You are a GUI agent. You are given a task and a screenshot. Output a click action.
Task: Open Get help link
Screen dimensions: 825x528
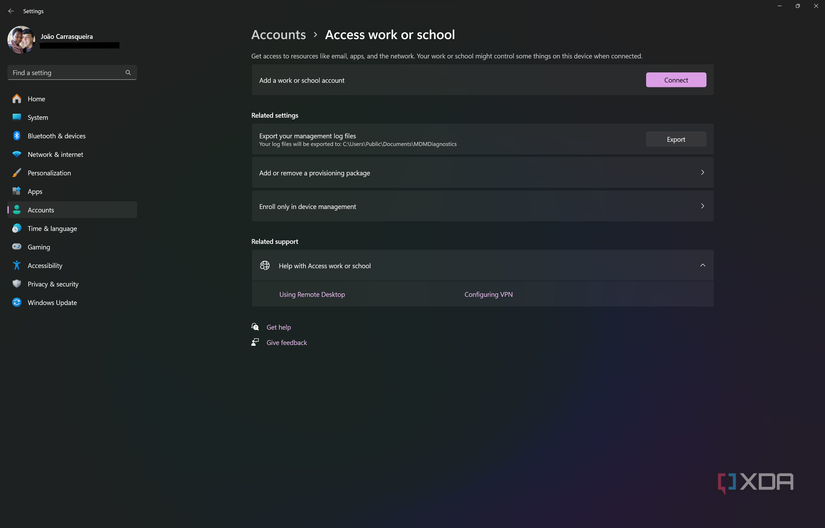(x=278, y=327)
